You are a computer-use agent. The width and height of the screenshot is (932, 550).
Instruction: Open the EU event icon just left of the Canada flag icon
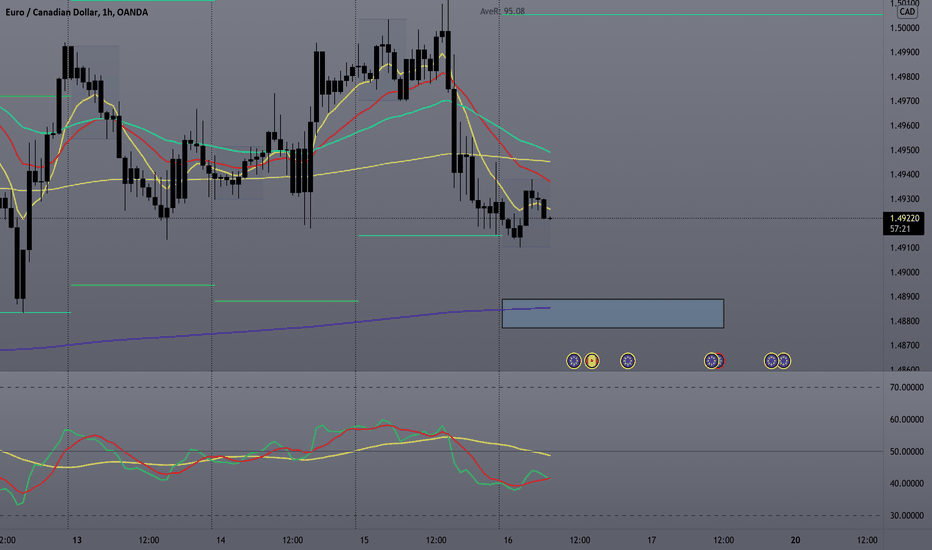click(574, 361)
